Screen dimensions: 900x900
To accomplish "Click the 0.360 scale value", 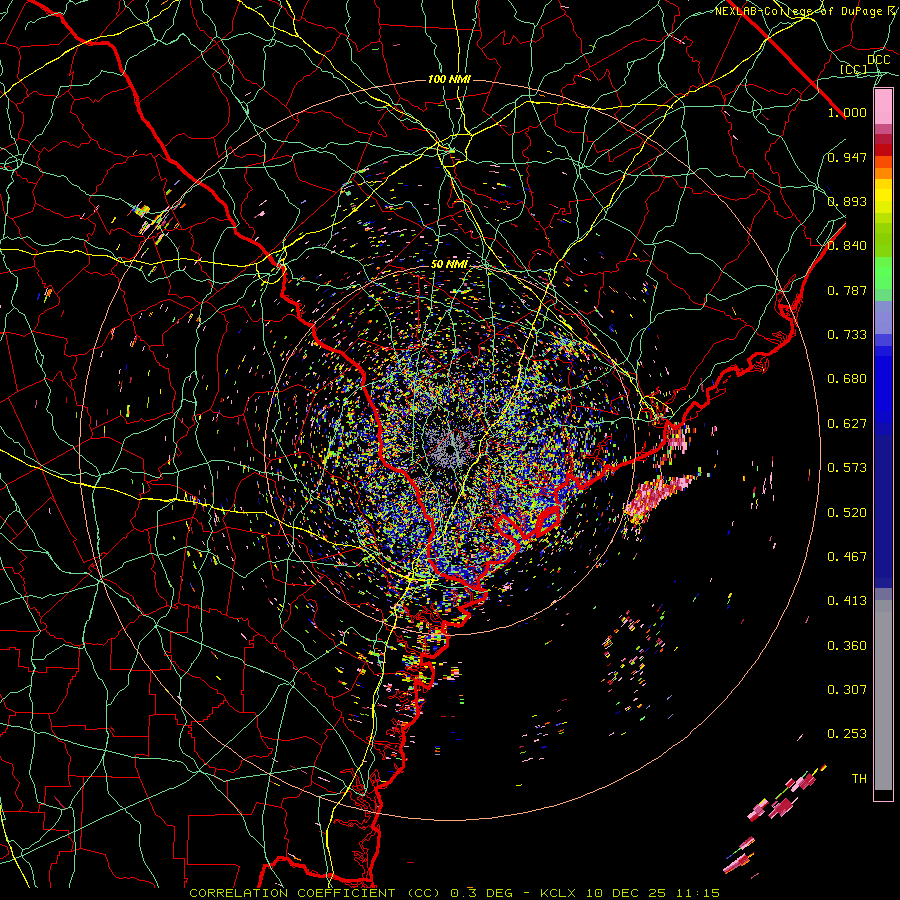I will tap(847, 646).
